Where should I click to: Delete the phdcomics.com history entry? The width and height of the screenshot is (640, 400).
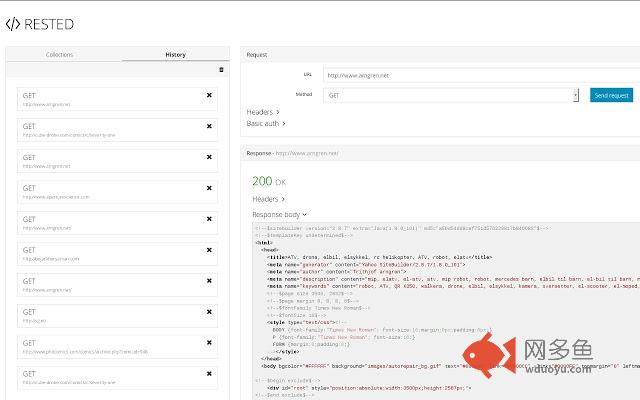tap(209, 343)
